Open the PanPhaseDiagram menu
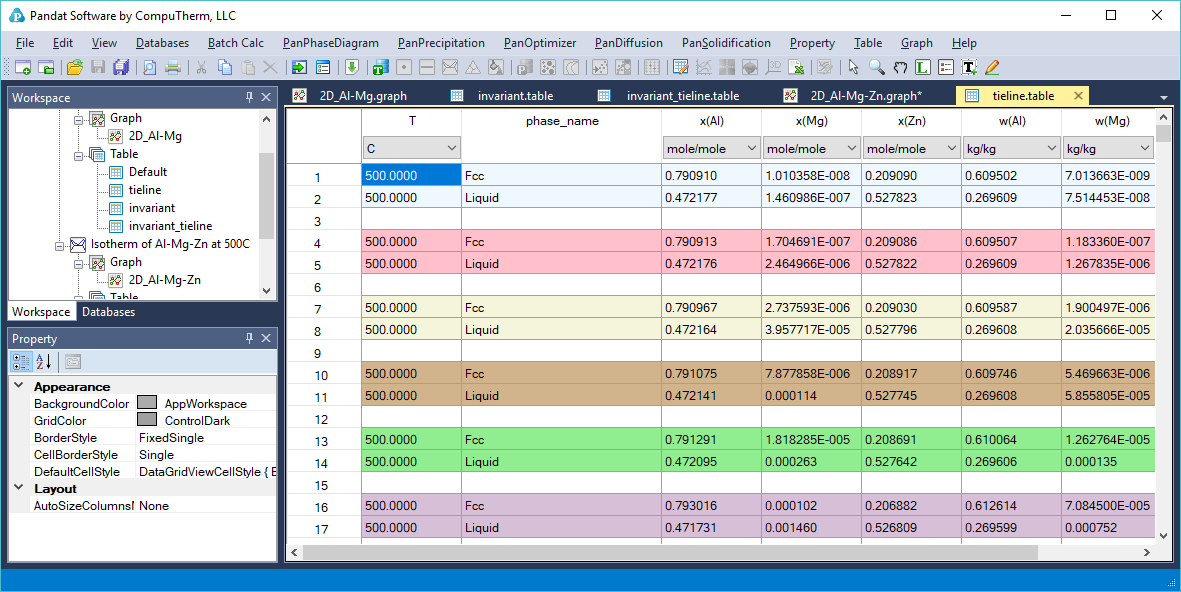1181x592 pixels. coord(330,43)
